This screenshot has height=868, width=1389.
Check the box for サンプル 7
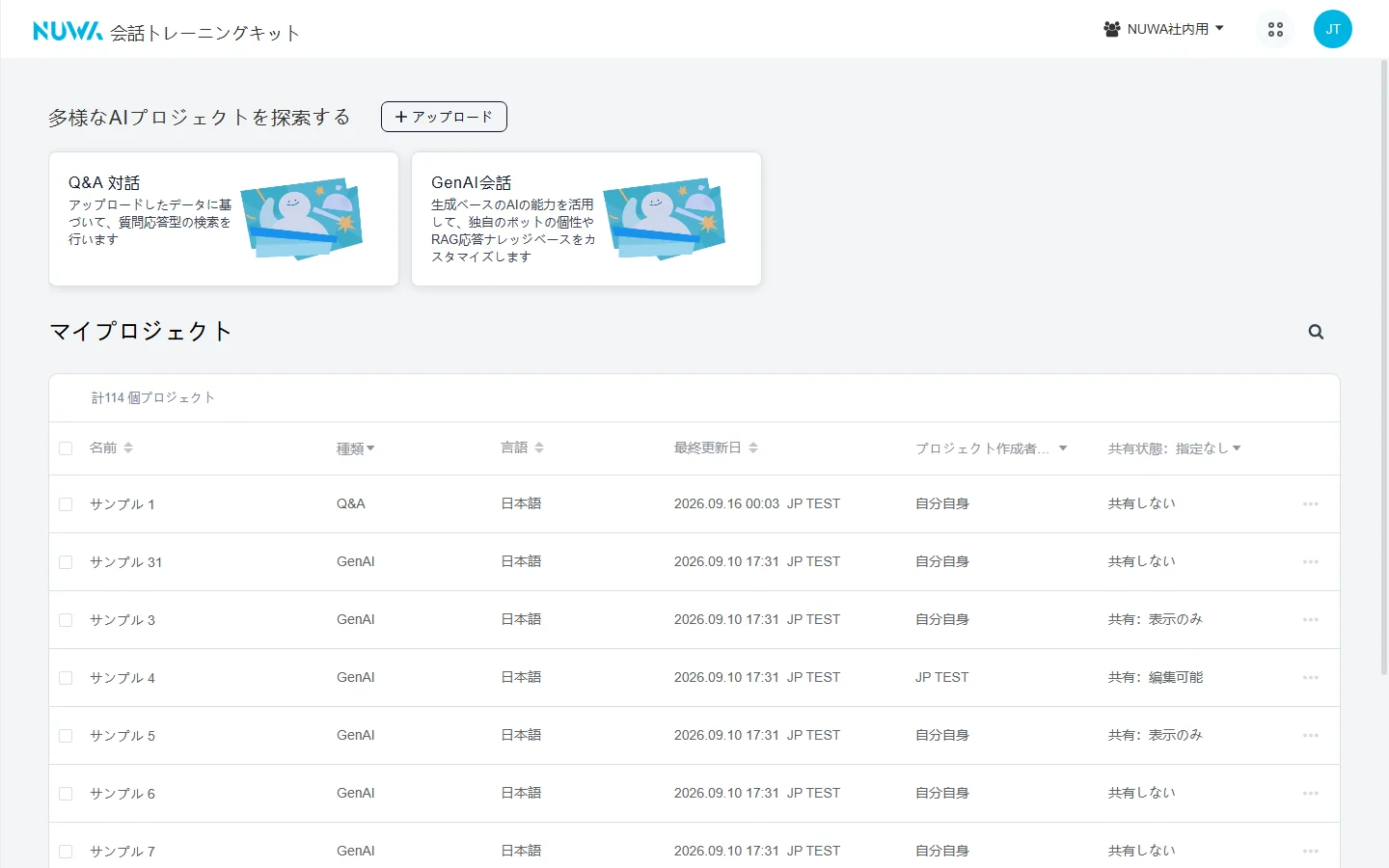(66, 852)
